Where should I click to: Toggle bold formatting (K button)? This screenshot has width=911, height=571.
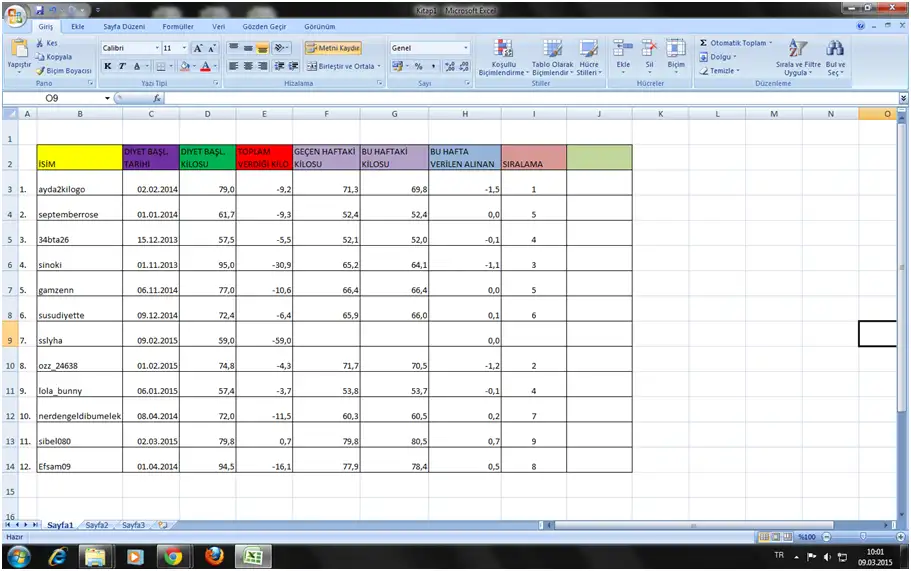click(108, 66)
